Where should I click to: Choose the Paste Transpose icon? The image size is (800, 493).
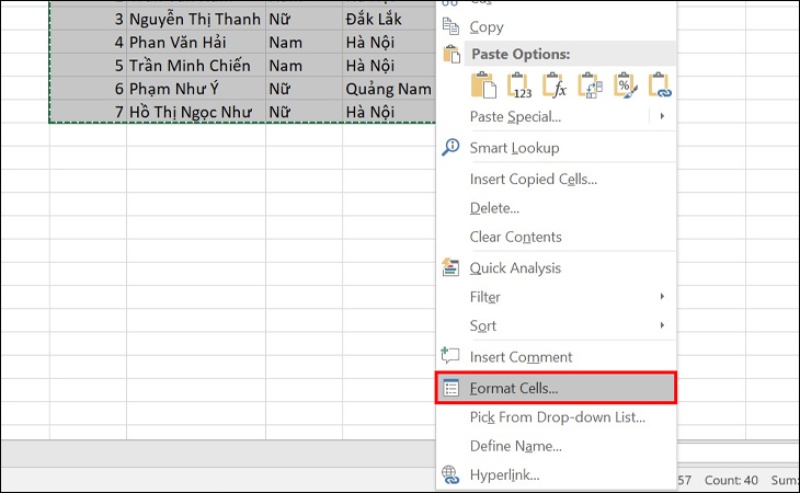[590, 85]
